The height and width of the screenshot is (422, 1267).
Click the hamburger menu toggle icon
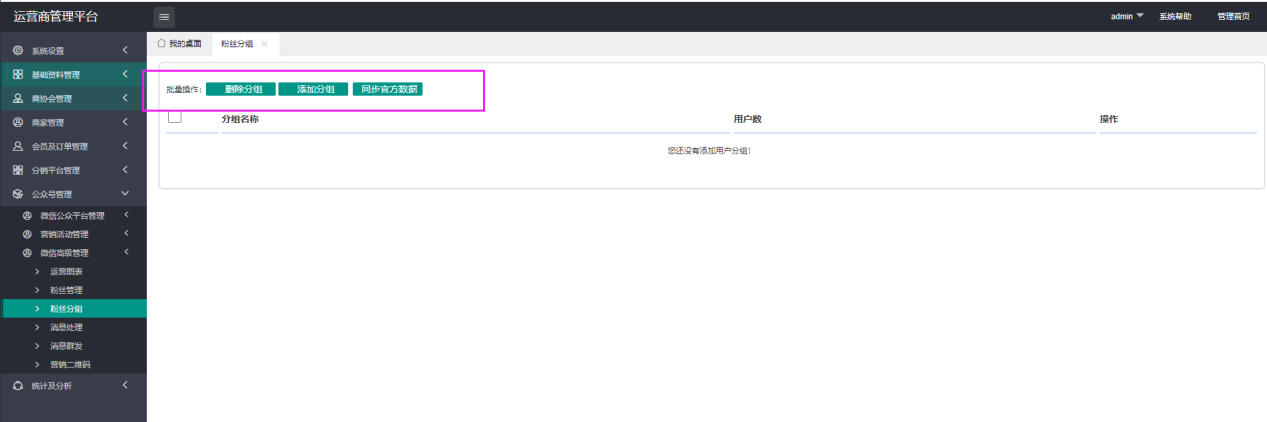point(164,16)
